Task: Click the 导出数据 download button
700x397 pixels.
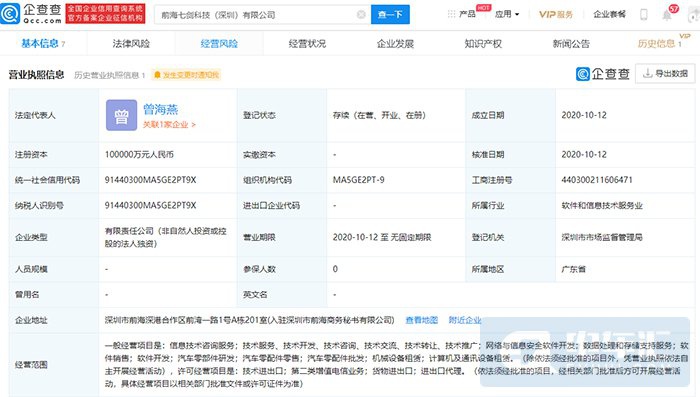Action: click(x=665, y=74)
